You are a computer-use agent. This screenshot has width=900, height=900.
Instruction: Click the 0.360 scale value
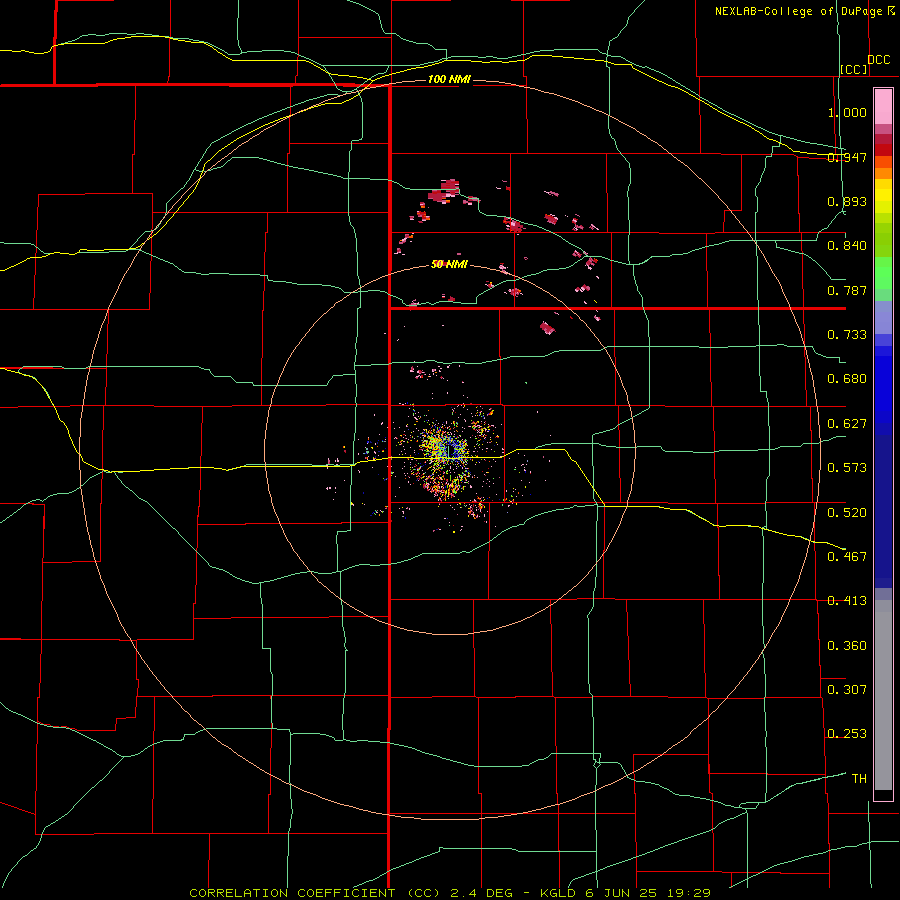pyautogui.click(x=847, y=646)
